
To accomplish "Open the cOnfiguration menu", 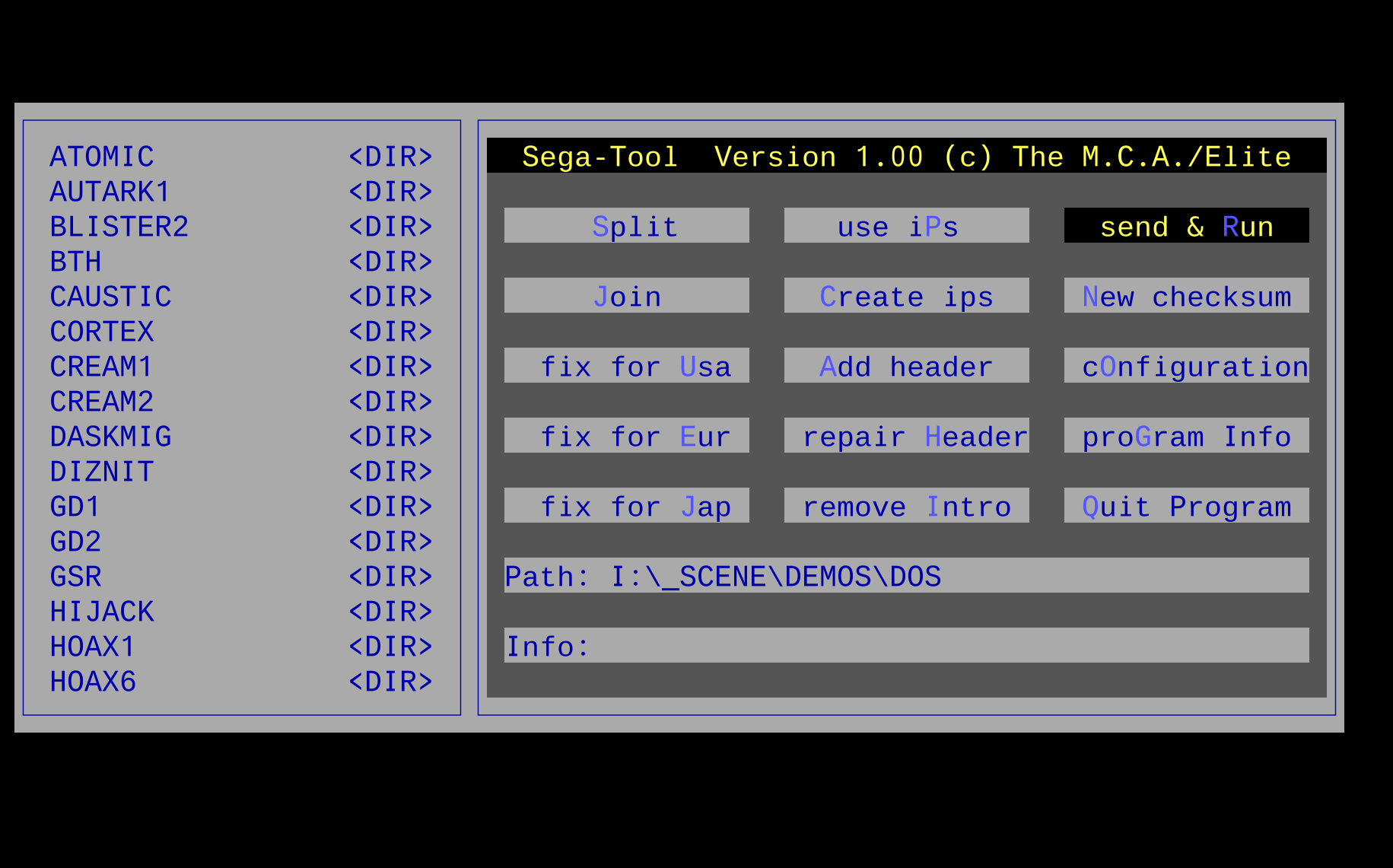I will pyautogui.click(x=1186, y=366).
